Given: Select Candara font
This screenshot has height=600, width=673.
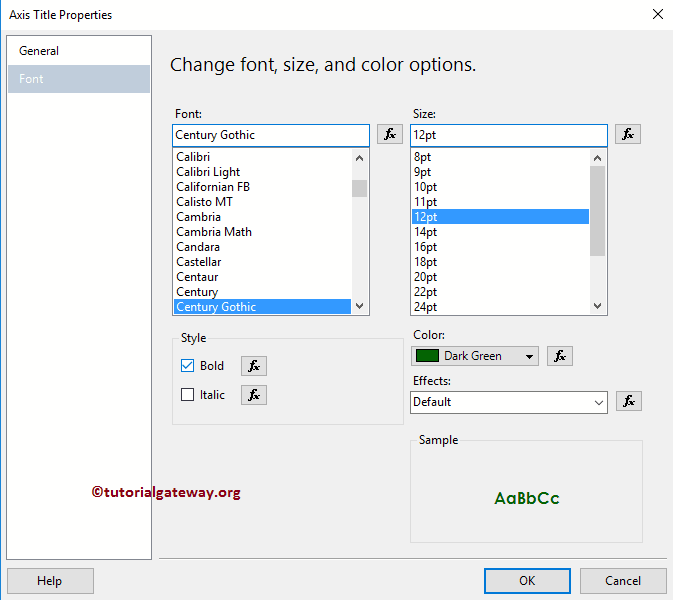Looking at the screenshot, I should pyautogui.click(x=262, y=247).
